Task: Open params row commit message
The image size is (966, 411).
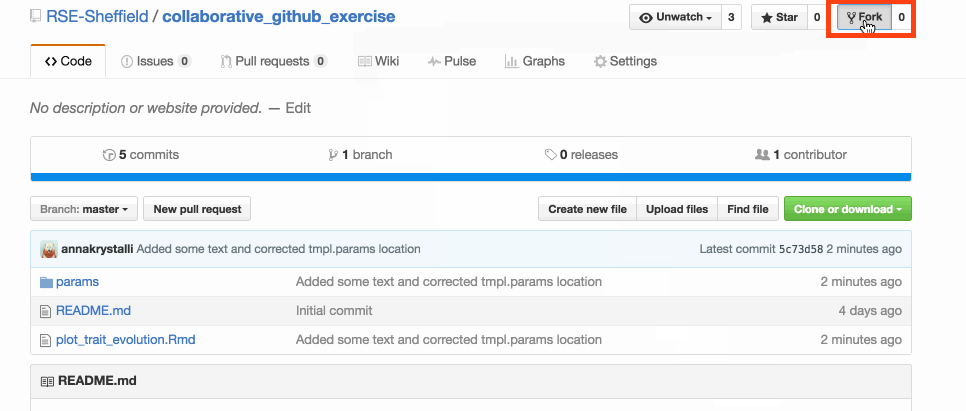Action: [x=448, y=282]
